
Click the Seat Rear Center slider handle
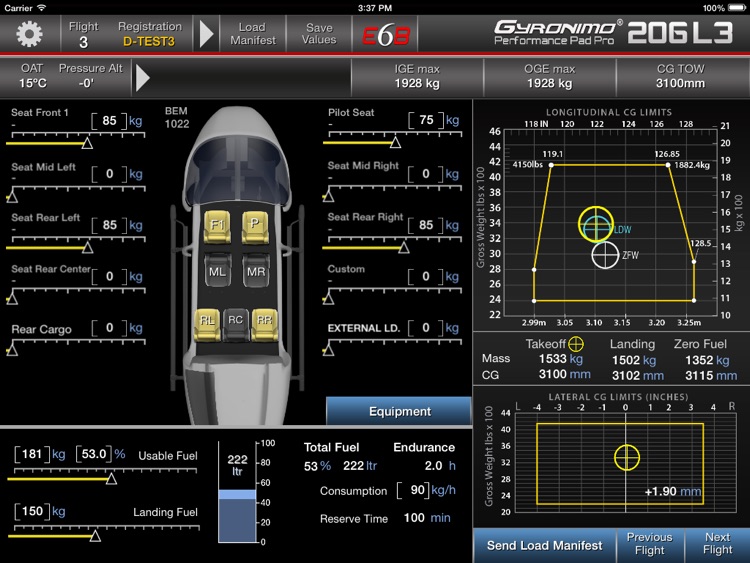[x=12, y=299]
